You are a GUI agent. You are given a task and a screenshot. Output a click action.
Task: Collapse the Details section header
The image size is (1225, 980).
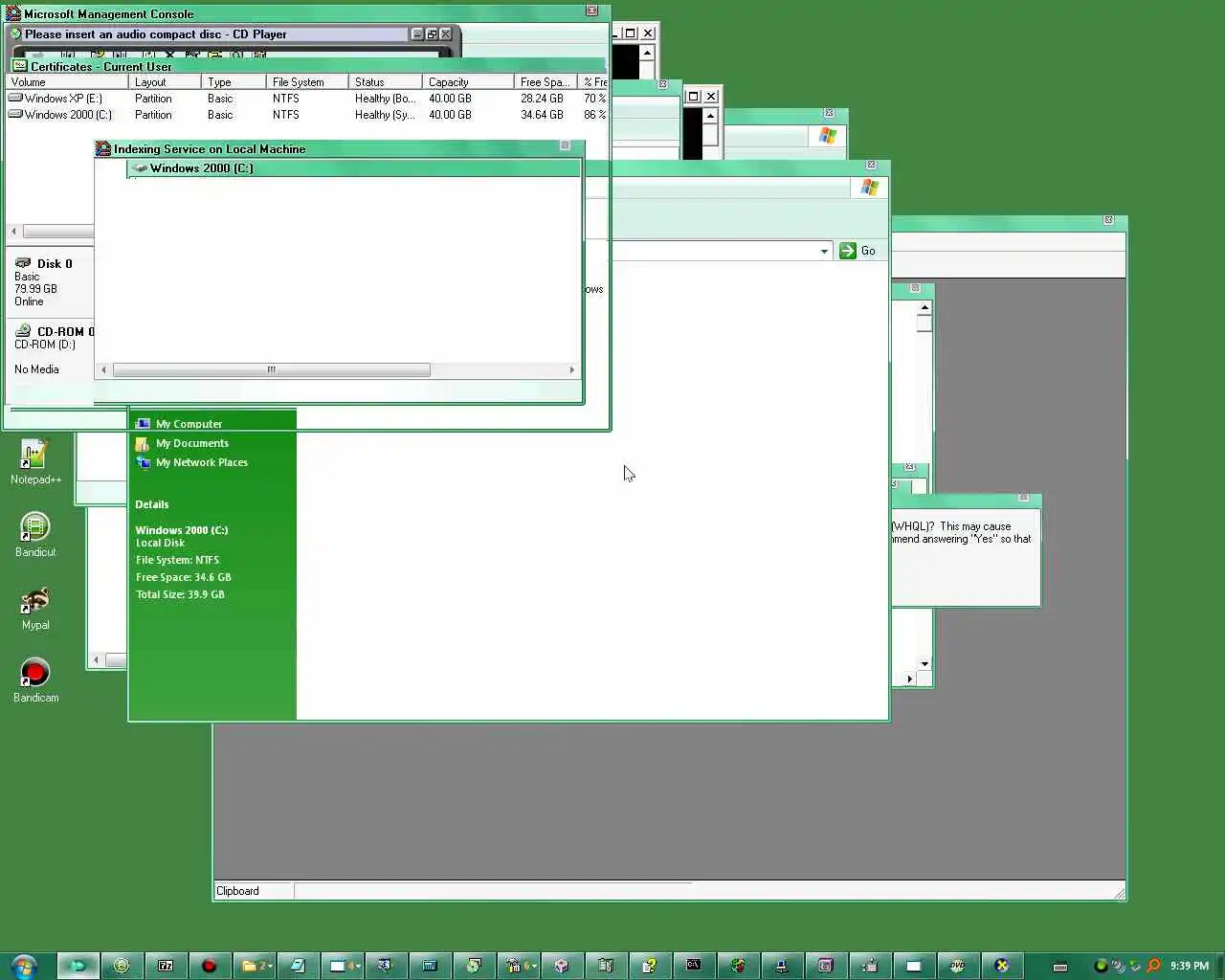152,504
